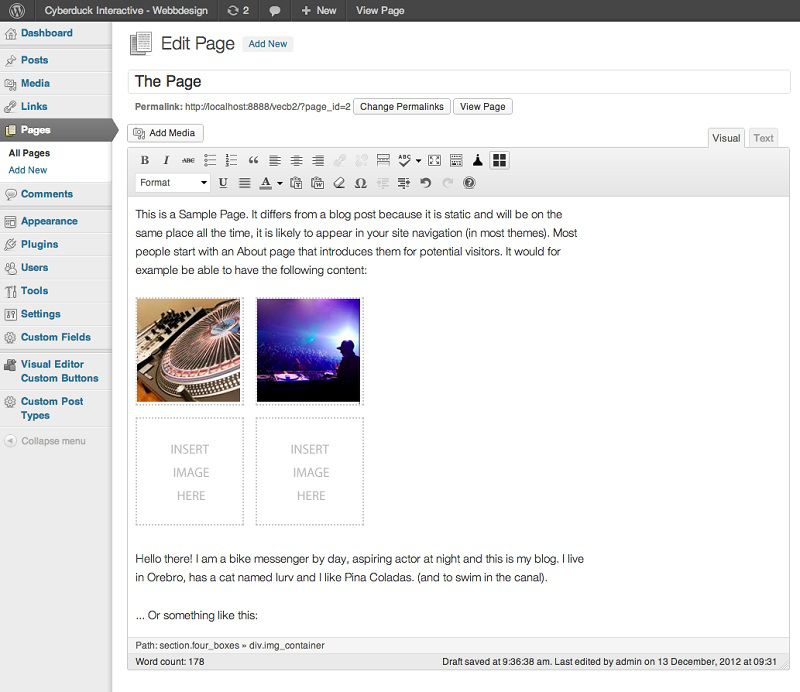Undo the last edit

point(426,183)
